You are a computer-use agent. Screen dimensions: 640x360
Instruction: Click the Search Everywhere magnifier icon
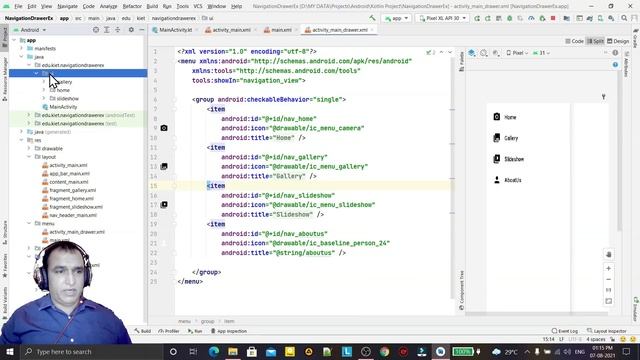pos(624,18)
